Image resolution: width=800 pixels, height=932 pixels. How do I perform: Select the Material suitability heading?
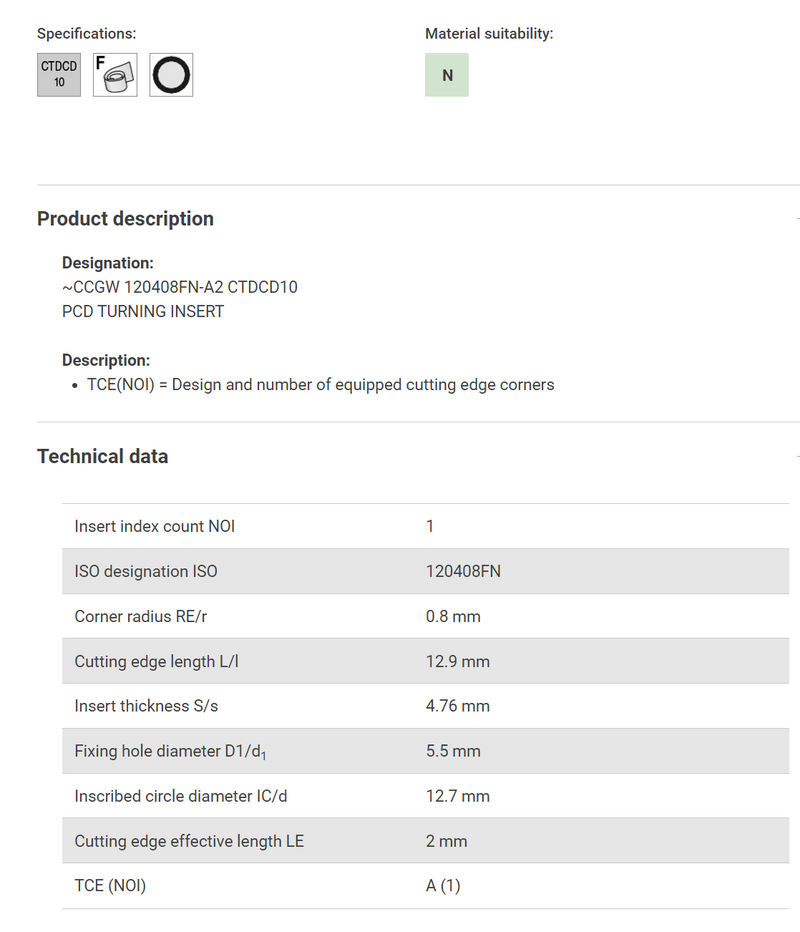point(489,34)
